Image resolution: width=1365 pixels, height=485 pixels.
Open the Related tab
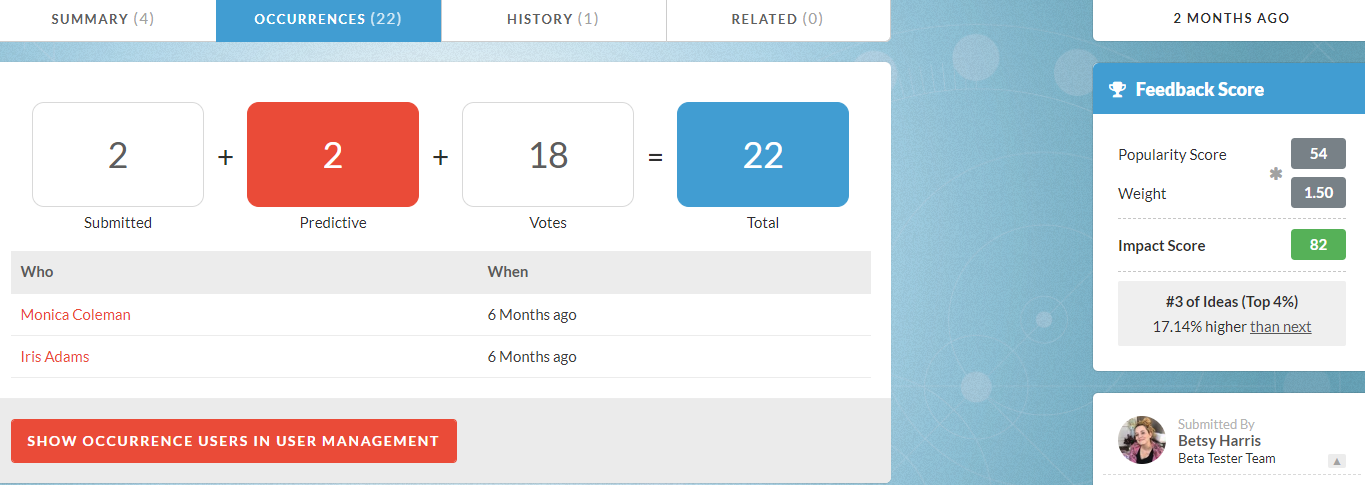(777, 19)
